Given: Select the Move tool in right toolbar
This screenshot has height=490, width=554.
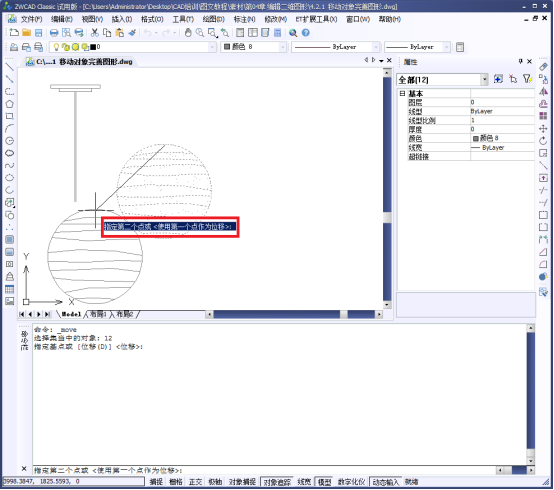Looking at the screenshot, I should 543,129.
